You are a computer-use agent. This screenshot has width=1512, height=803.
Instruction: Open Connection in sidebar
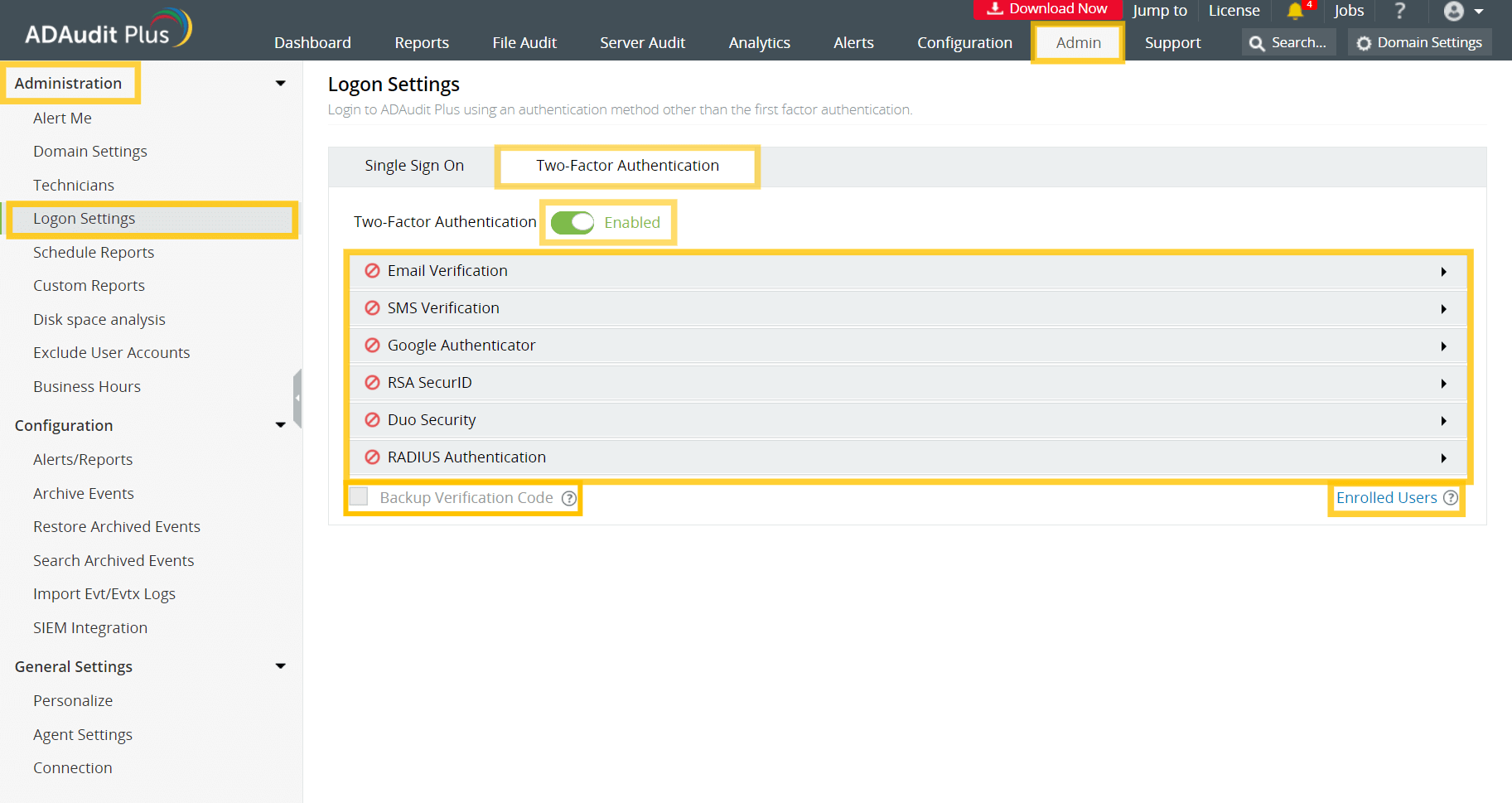73,768
